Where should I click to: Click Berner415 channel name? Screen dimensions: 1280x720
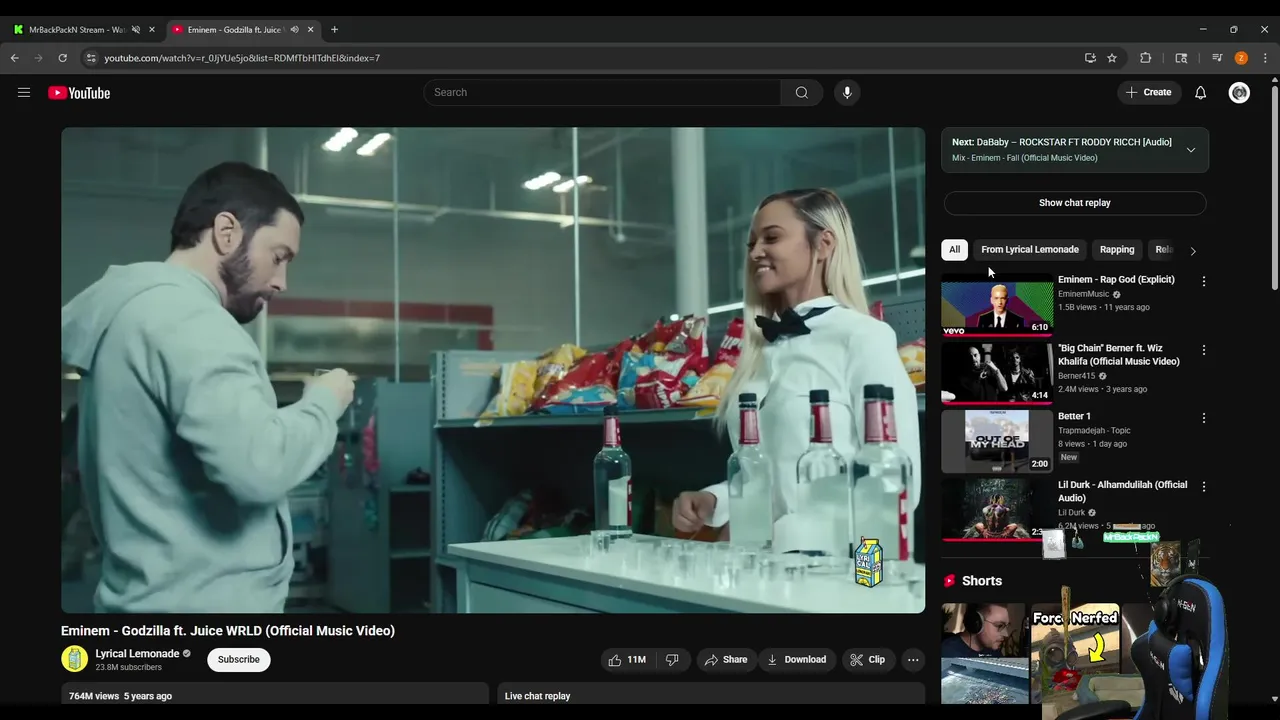(x=1077, y=376)
